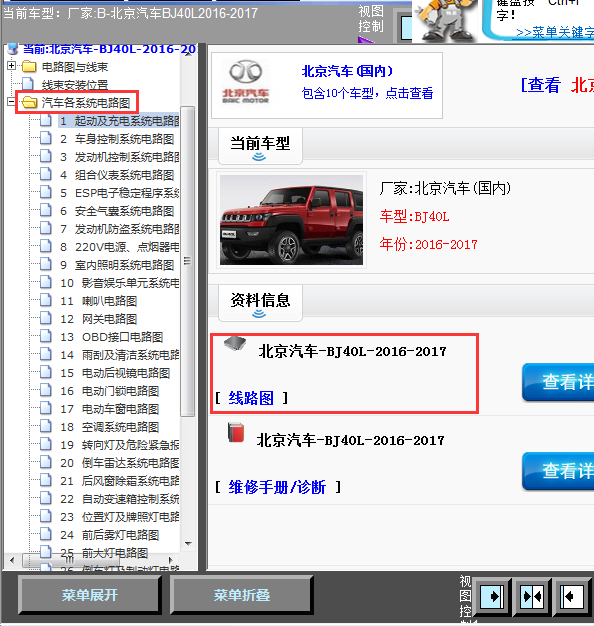
Task: Open item 4 组合仪表系统电路图
Action: 117,175
